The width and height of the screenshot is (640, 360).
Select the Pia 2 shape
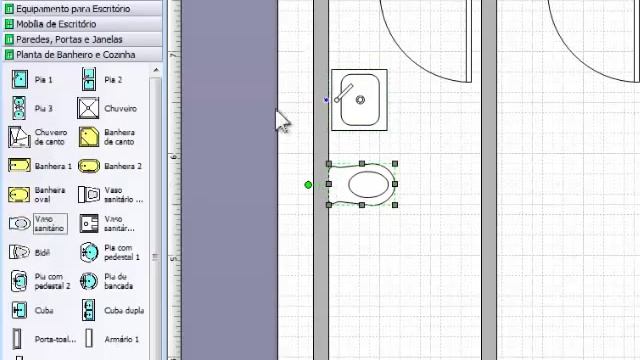(102, 80)
